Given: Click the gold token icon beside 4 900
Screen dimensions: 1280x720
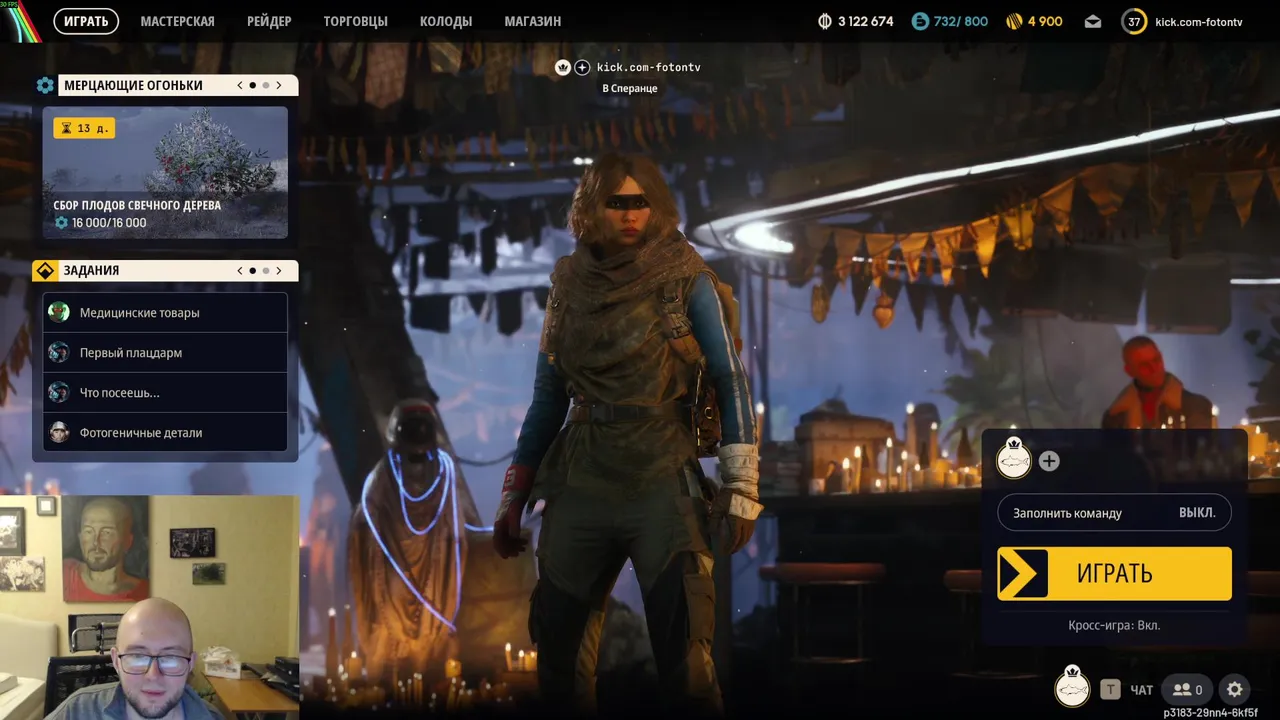Looking at the screenshot, I should [x=1014, y=21].
